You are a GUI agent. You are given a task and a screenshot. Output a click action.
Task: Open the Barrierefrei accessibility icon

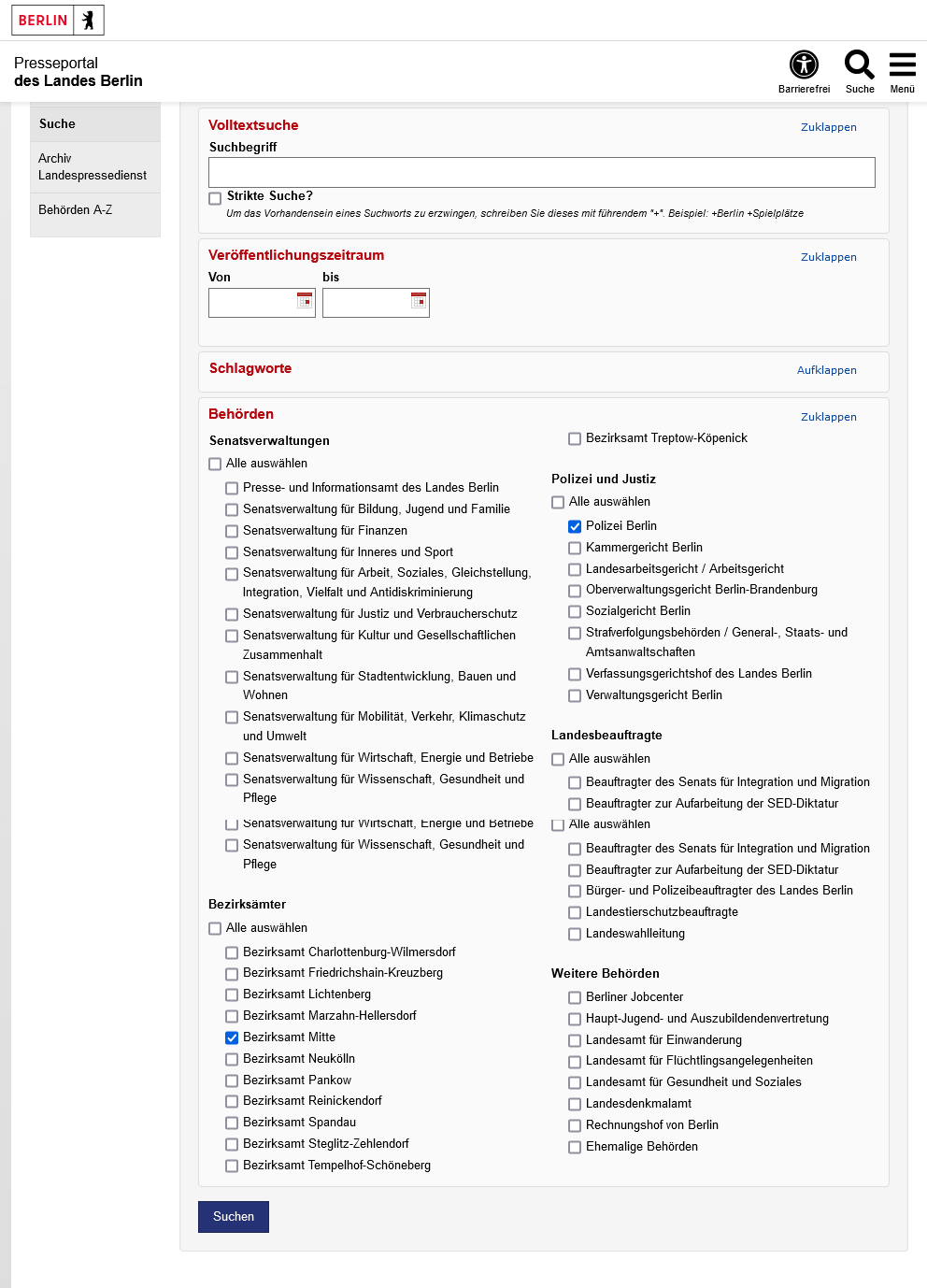pos(804,65)
